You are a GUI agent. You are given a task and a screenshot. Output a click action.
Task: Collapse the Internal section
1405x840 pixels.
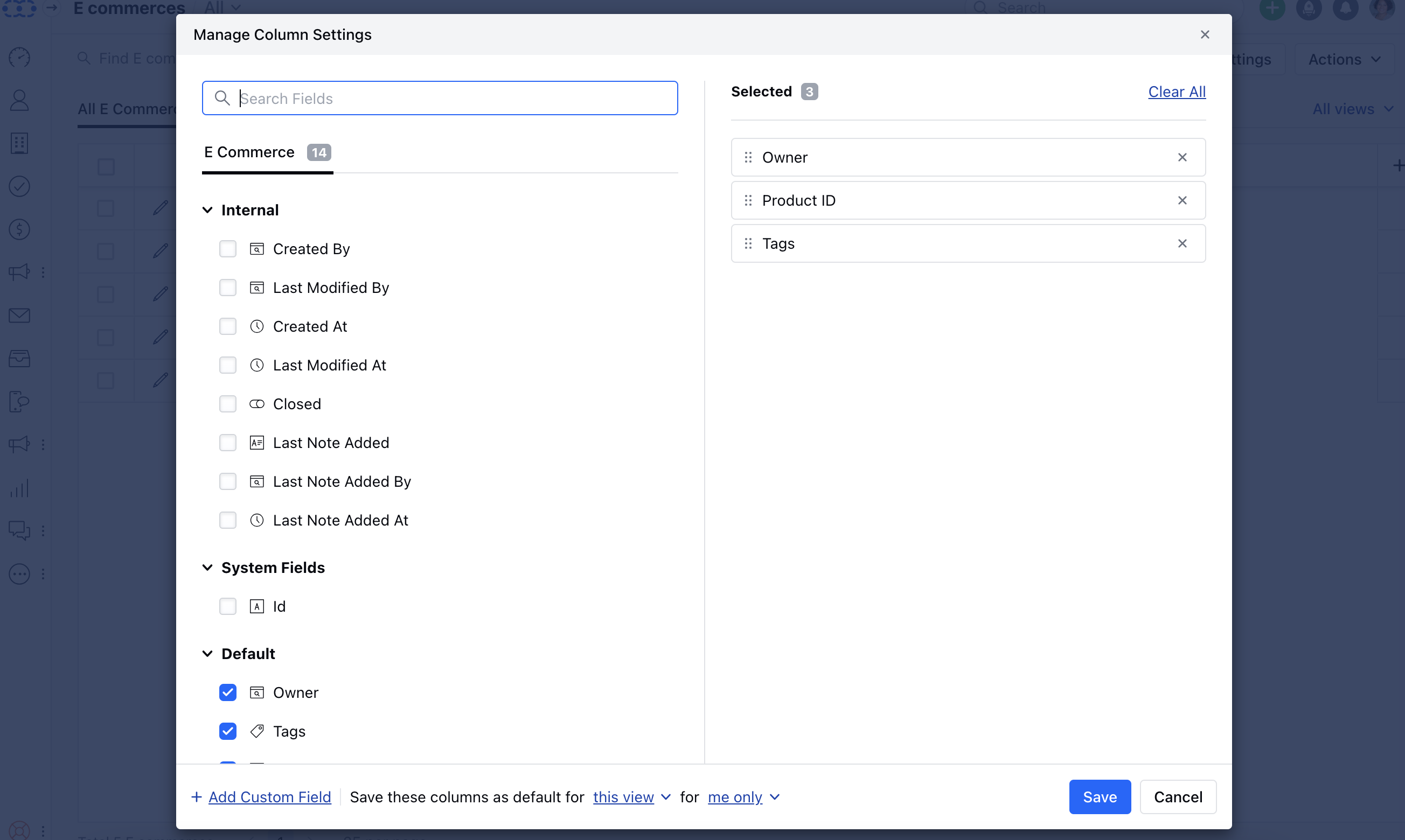[208, 210]
